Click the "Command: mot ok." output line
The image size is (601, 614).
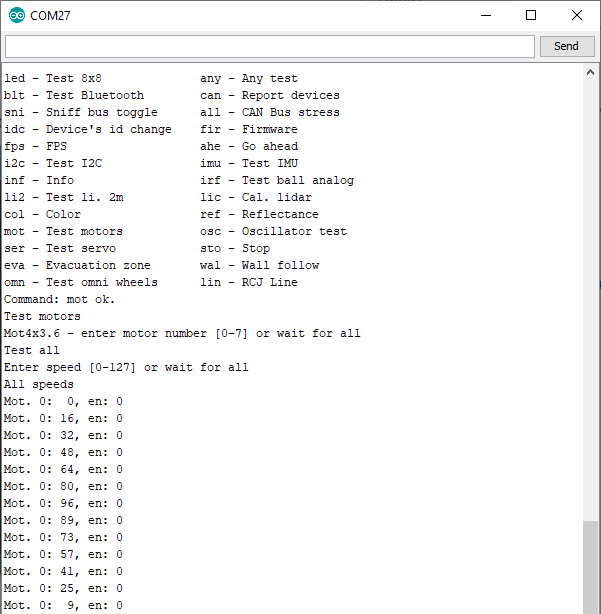[x=60, y=299]
